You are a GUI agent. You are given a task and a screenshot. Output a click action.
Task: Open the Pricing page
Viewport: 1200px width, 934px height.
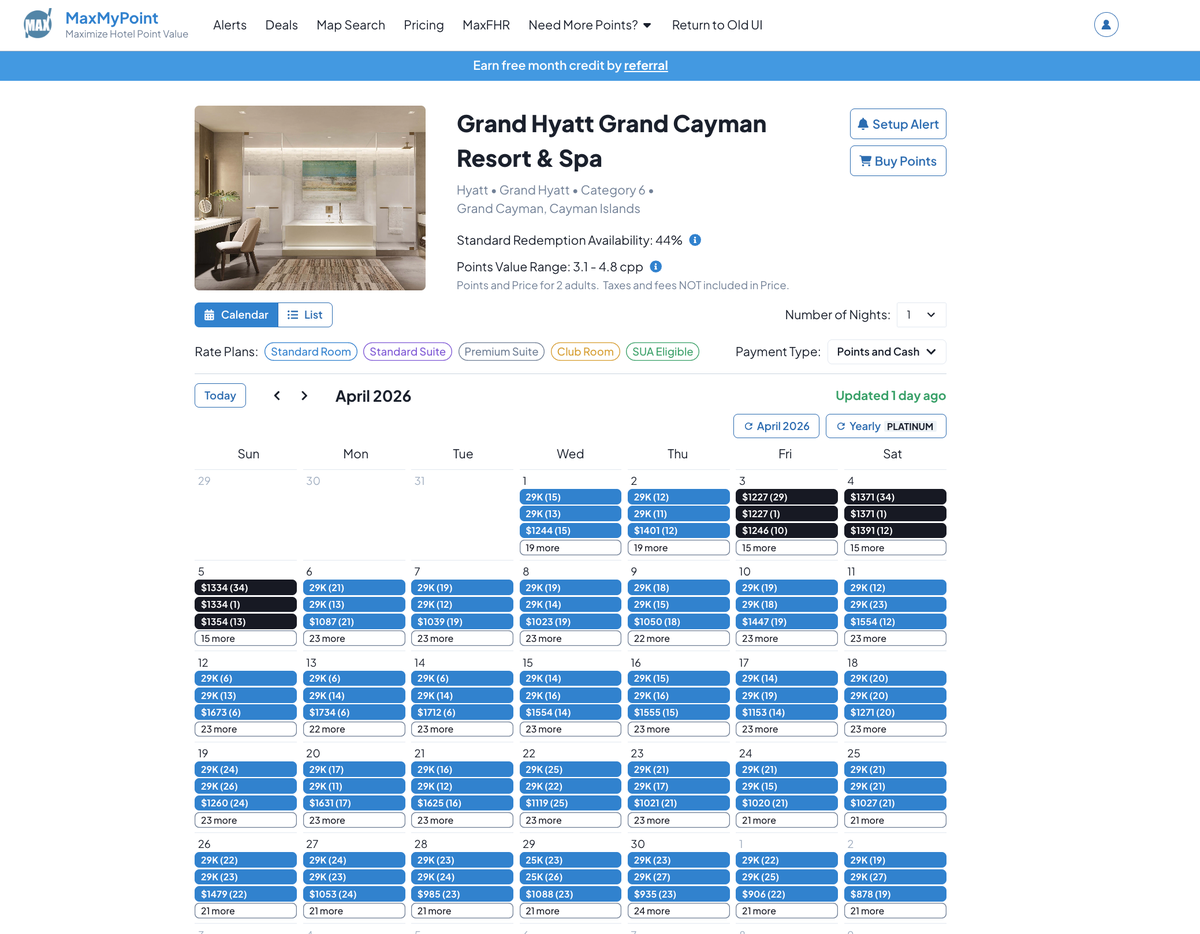coord(424,25)
